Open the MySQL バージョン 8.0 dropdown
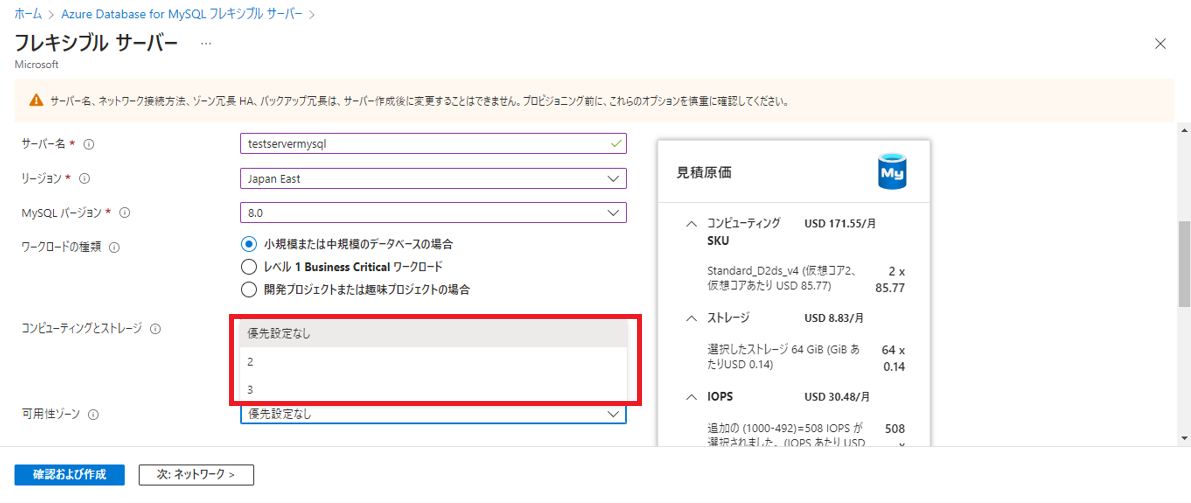This screenshot has width=1191, height=503. [433, 213]
